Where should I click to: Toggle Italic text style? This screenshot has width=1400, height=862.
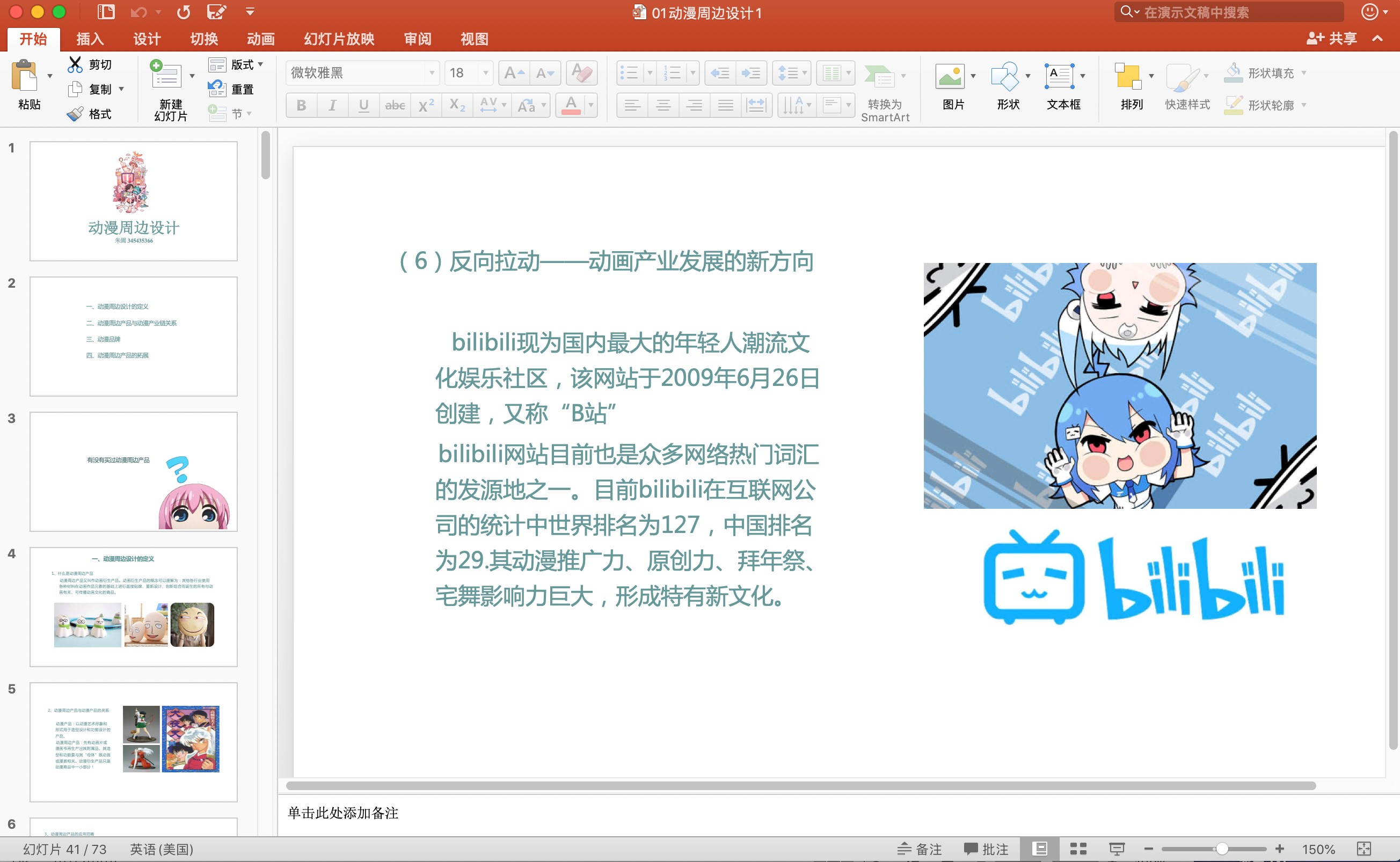(x=332, y=106)
